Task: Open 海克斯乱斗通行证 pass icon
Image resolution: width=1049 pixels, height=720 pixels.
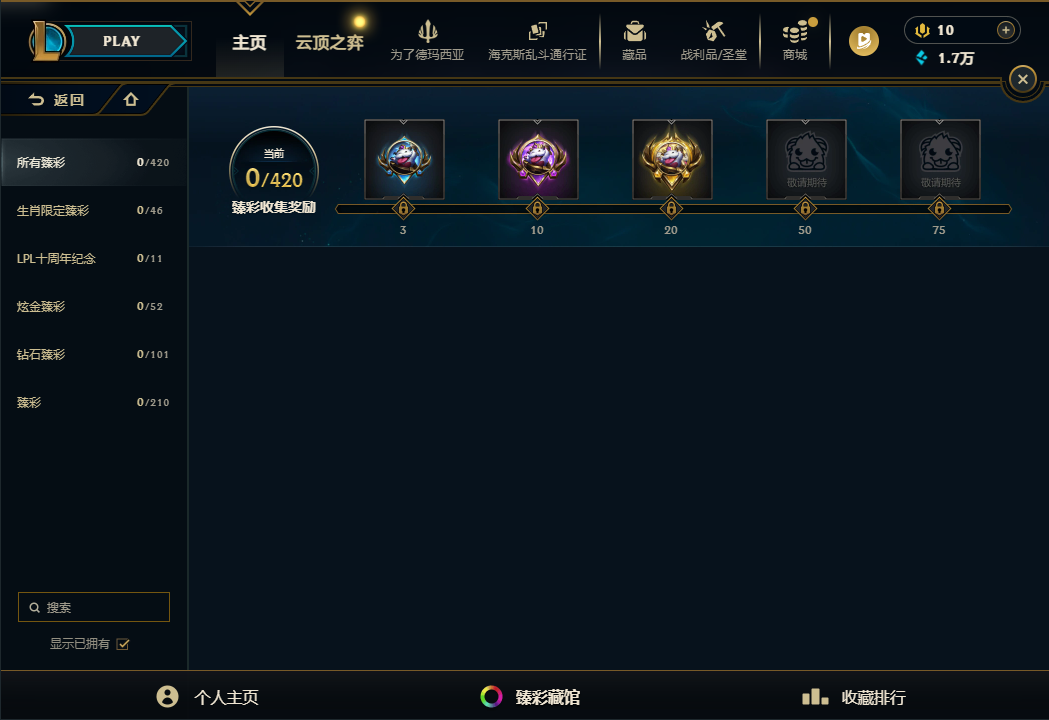Action: [x=537, y=31]
